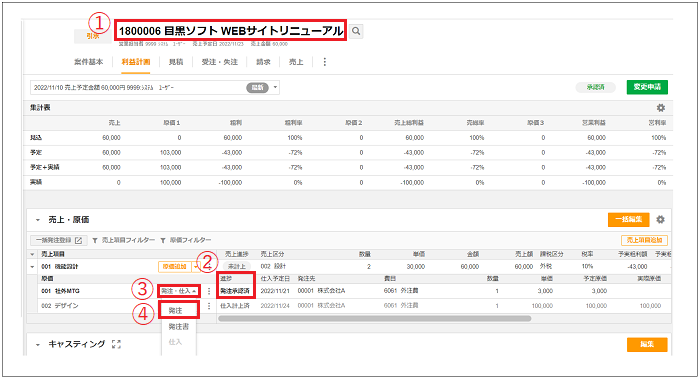Image resolution: width=700 pixels, height=378 pixels.
Task: Open the 集計表 settings gear
Action: [x=661, y=108]
